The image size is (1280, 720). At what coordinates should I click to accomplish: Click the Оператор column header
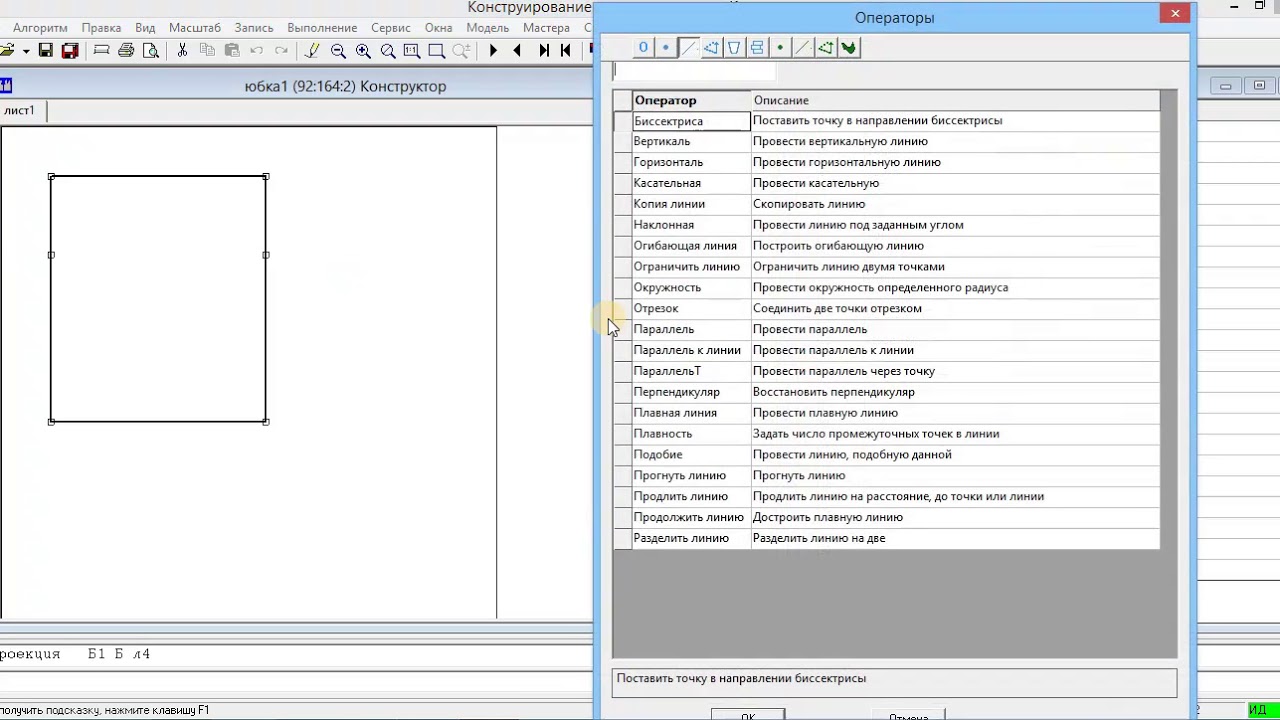692,100
